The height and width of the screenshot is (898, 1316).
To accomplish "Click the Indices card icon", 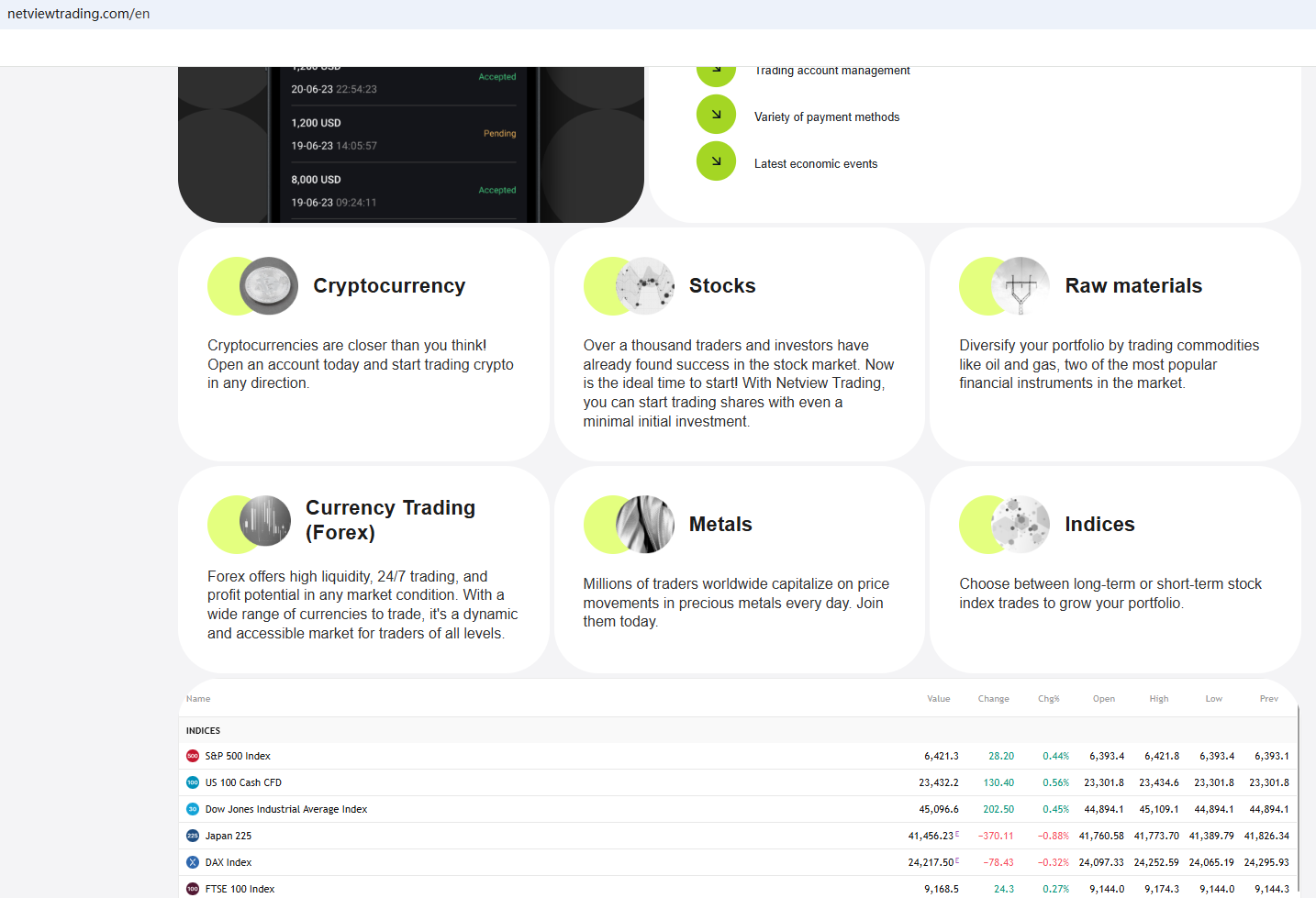I will click(1020, 525).
